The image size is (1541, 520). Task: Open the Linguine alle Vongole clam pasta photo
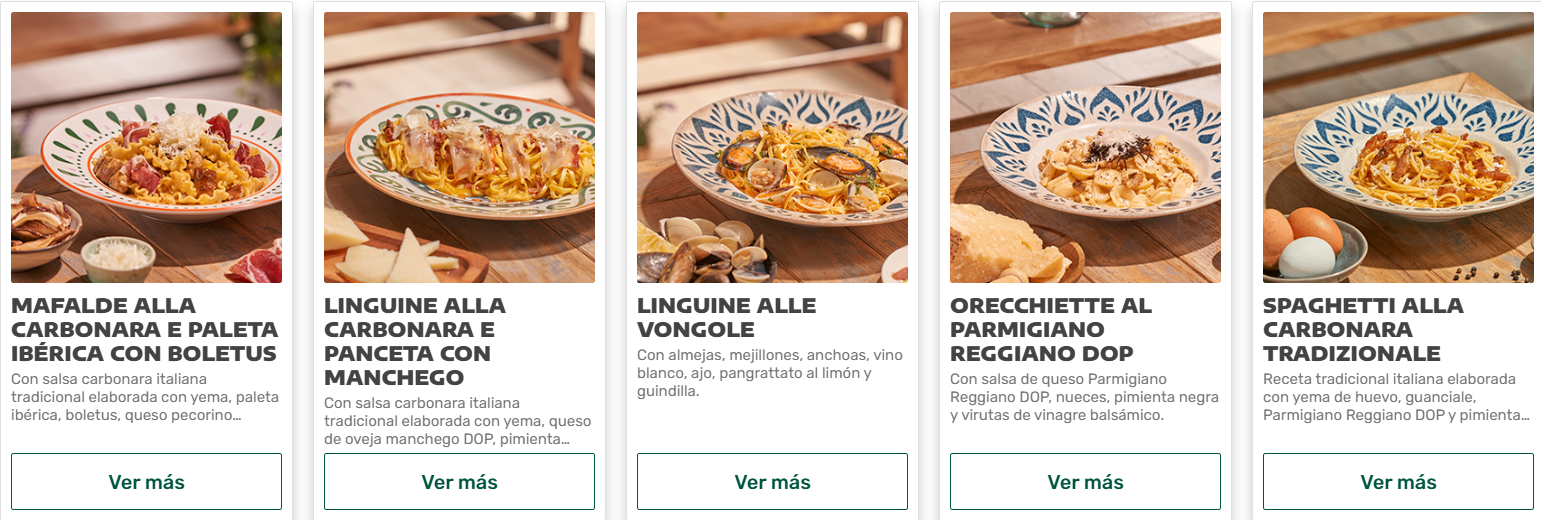click(772, 147)
